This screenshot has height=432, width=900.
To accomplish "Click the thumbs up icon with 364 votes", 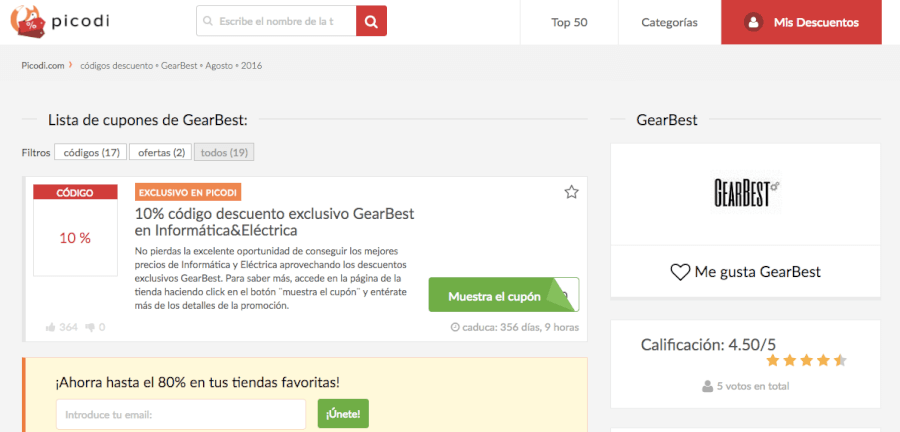I will [51, 327].
